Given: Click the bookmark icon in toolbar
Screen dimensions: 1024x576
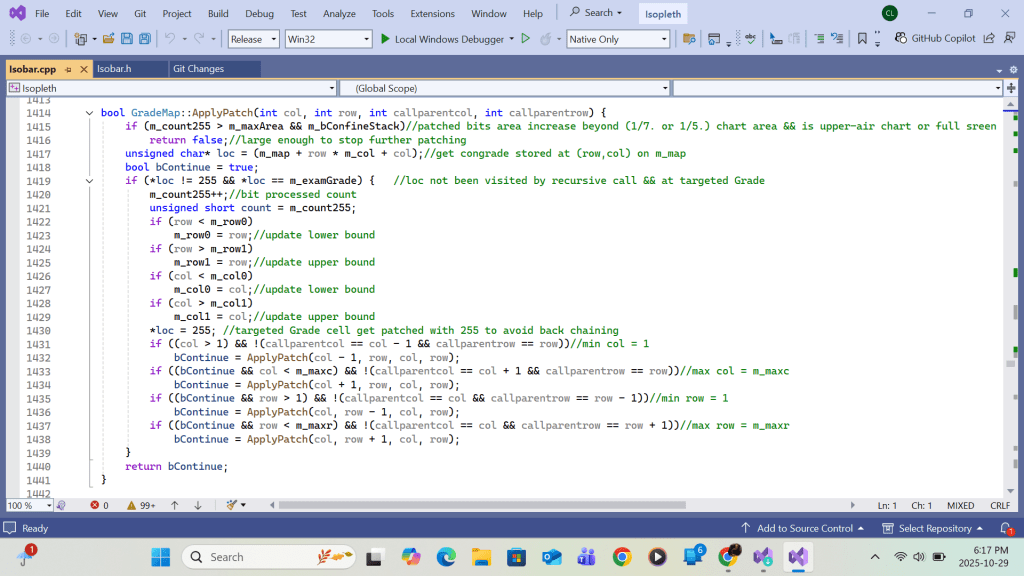Looking at the screenshot, I should tap(862, 39).
